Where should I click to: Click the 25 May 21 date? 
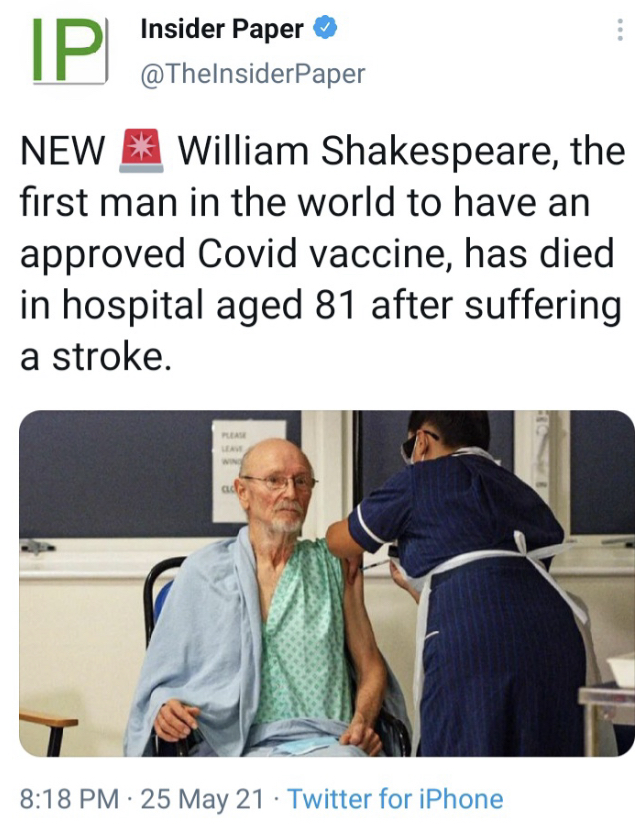point(202,799)
